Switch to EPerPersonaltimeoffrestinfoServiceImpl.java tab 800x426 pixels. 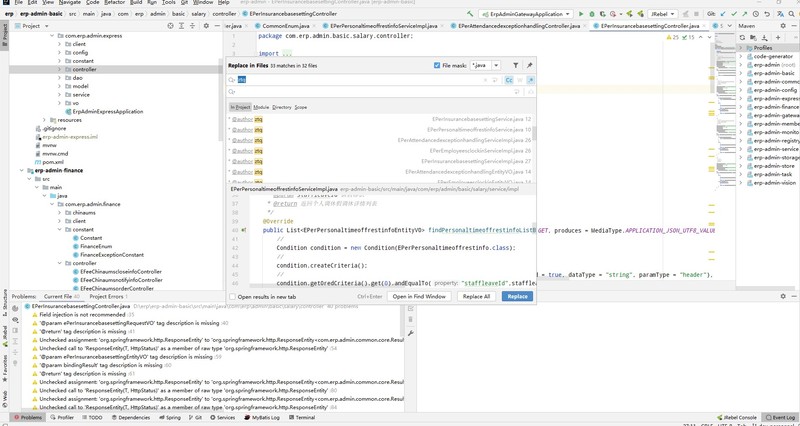pyautogui.click(x=383, y=26)
